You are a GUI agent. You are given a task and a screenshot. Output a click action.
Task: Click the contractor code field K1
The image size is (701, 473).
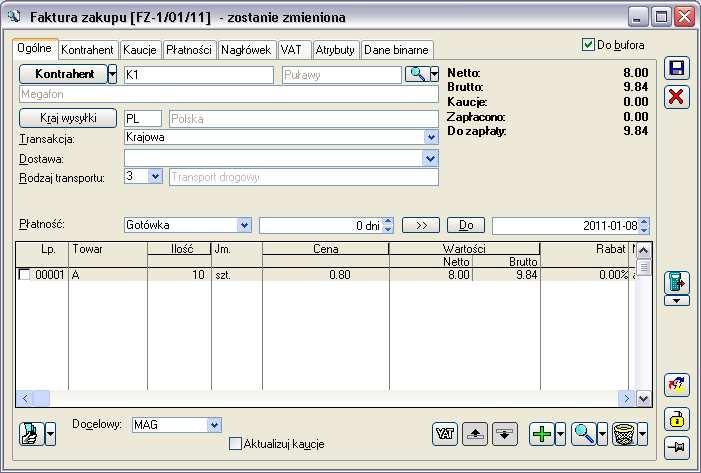198,75
